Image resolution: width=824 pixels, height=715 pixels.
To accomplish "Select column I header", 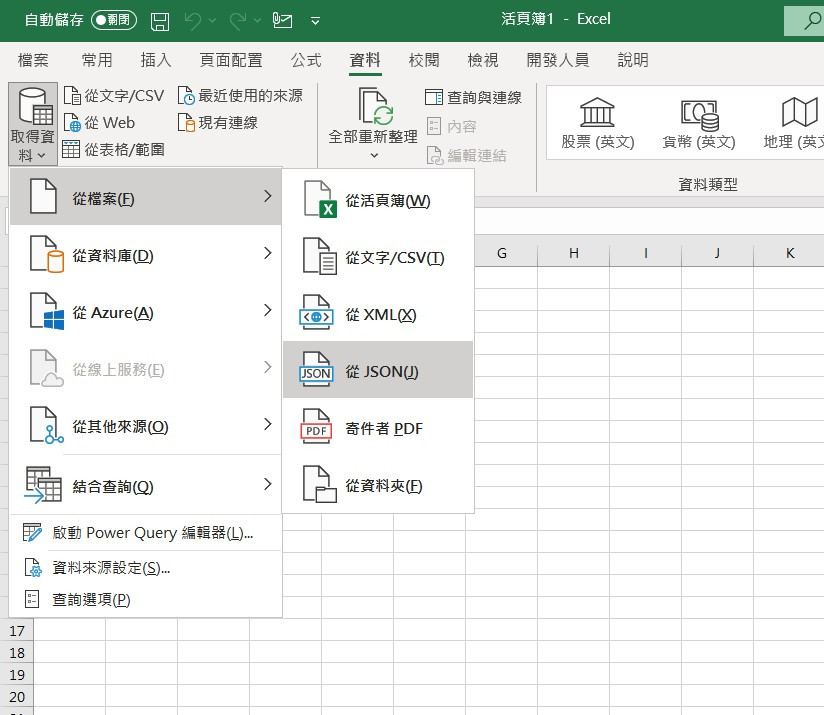I will (646, 254).
